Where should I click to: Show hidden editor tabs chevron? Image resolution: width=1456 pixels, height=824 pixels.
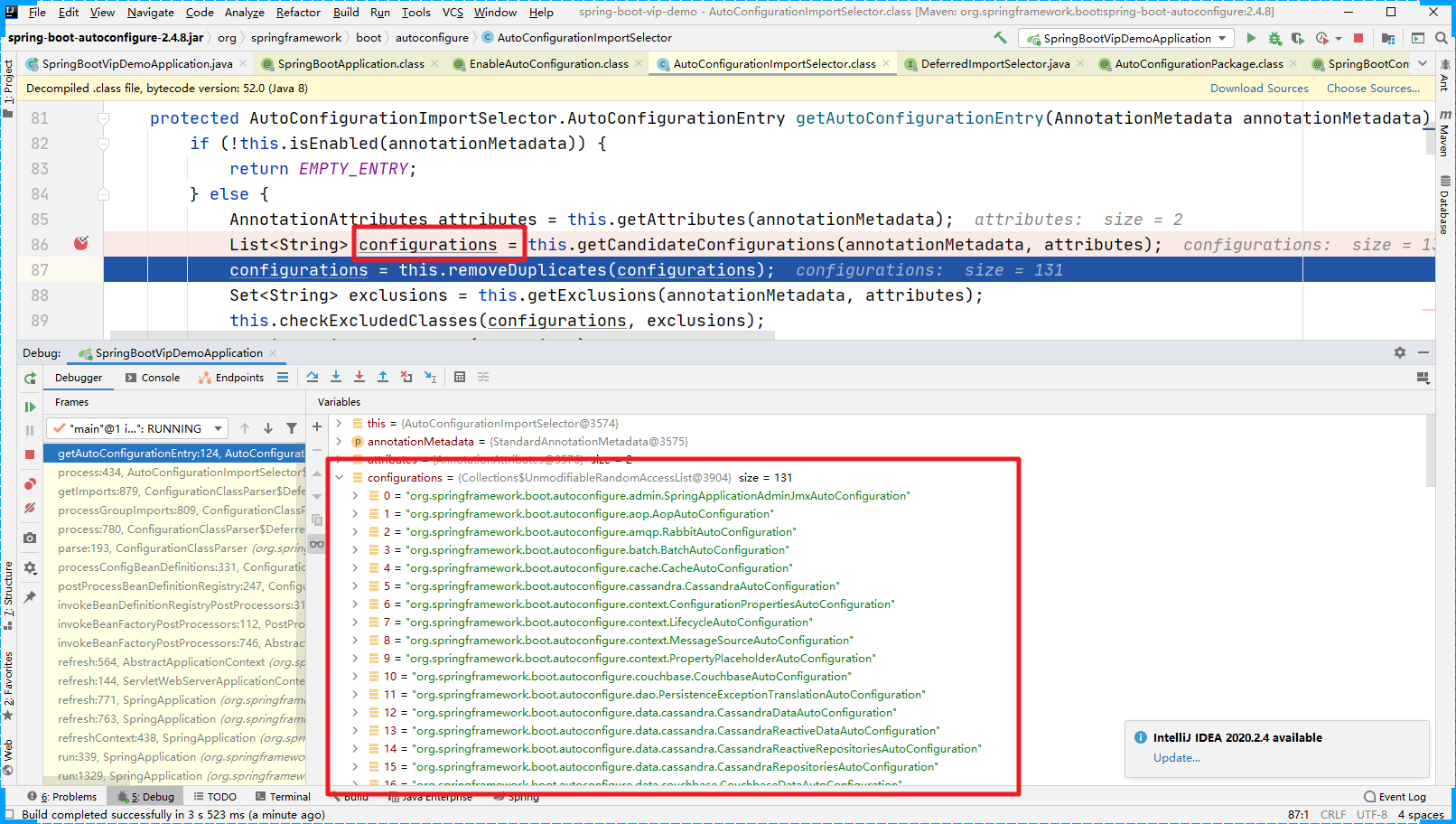1423,63
